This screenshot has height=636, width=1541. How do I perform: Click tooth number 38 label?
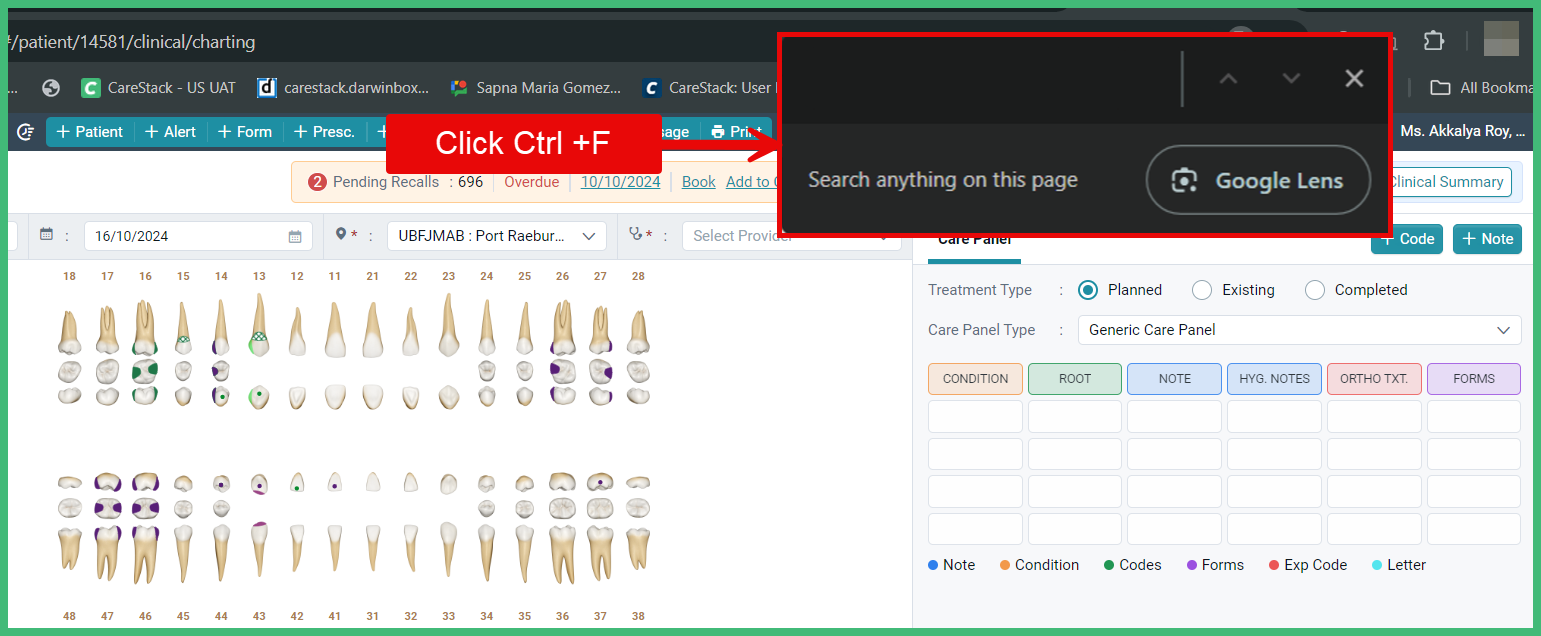638,616
